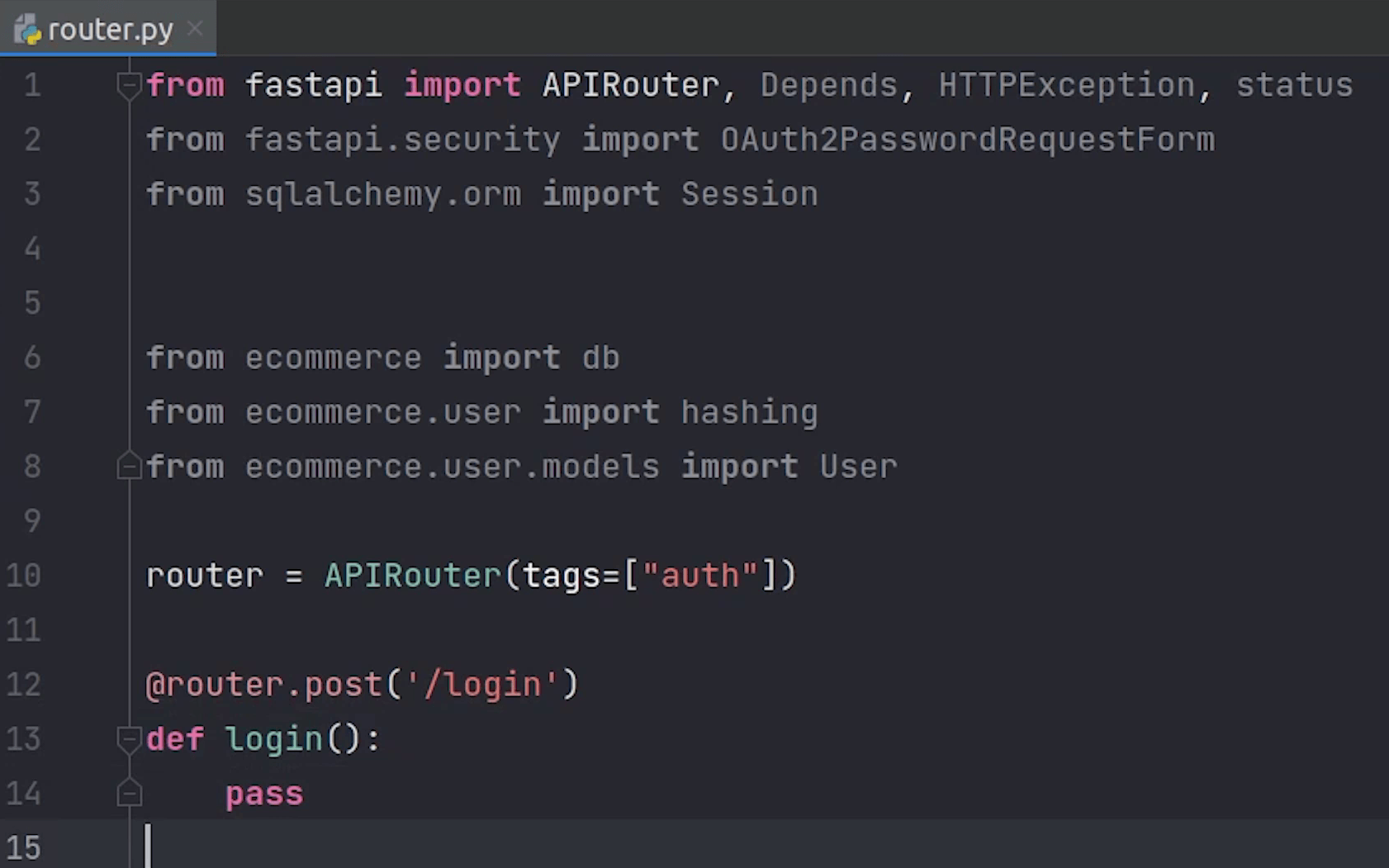1389x868 pixels.
Task: Click the HTTPException import on line 1
Action: coord(1066,84)
